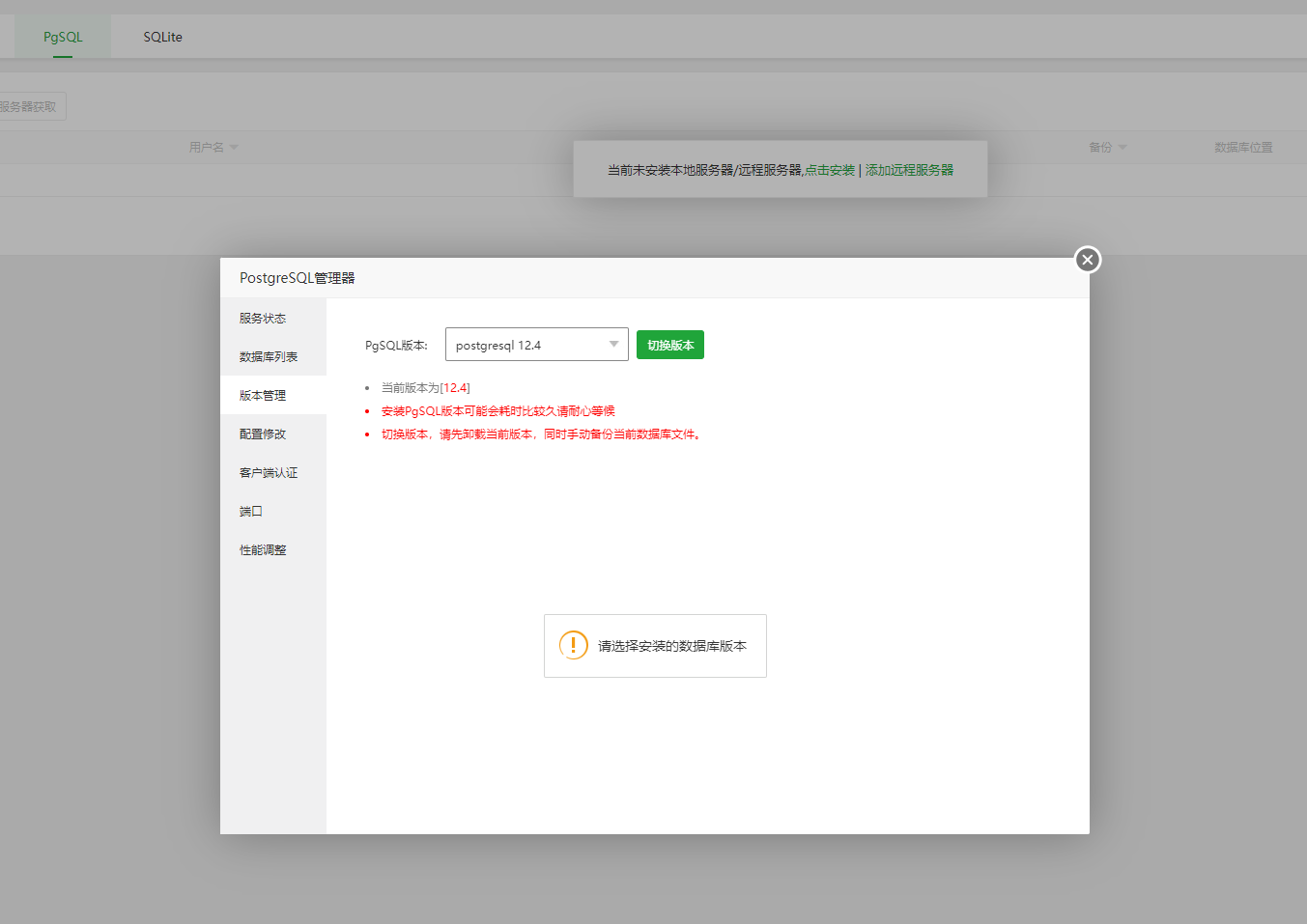Click the 数据库位置 column header
The width and height of the screenshot is (1307, 924).
point(1243,147)
